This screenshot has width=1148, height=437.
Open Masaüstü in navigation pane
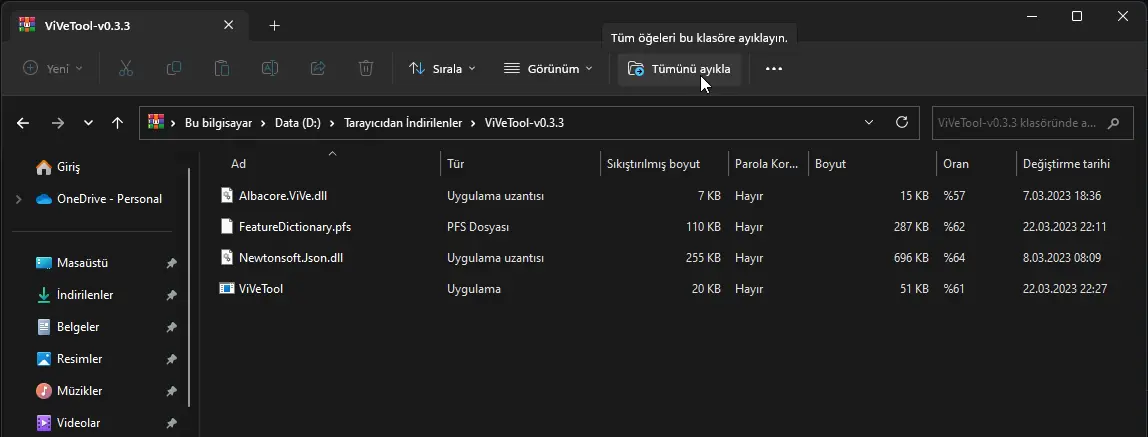(82, 263)
